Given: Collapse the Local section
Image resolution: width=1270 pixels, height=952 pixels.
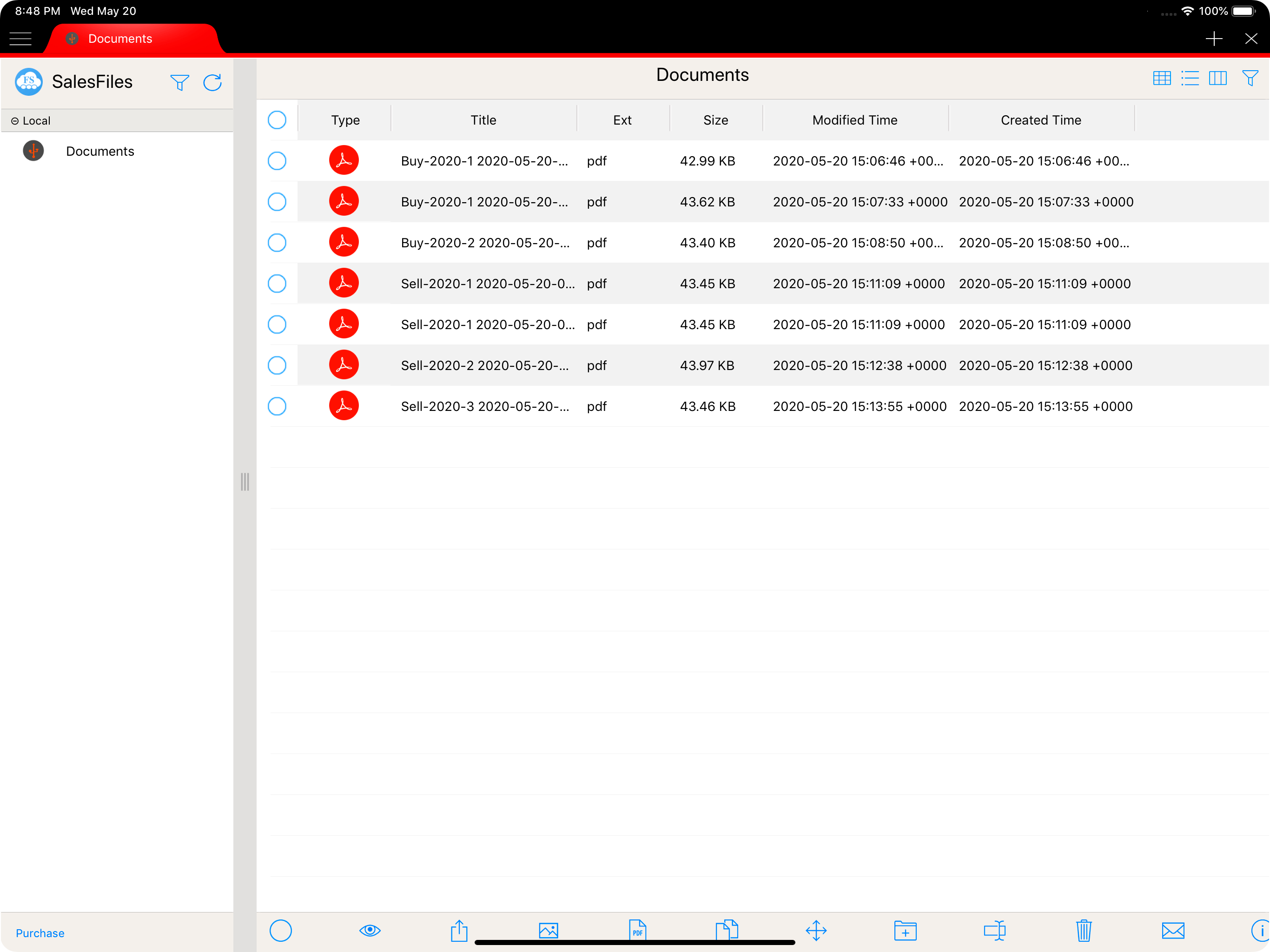Looking at the screenshot, I should click(15, 120).
